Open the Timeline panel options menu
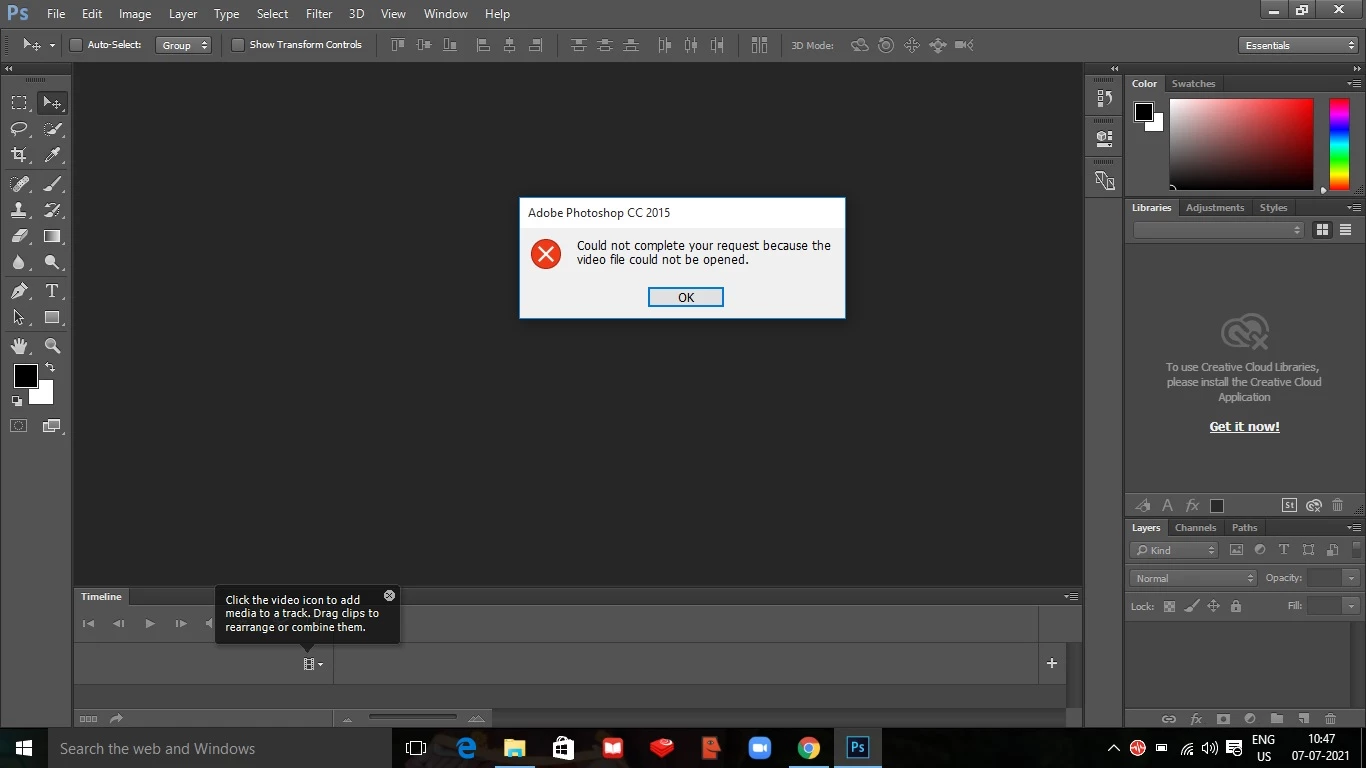The height and width of the screenshot is (768, 1366). coord(1071,597)
